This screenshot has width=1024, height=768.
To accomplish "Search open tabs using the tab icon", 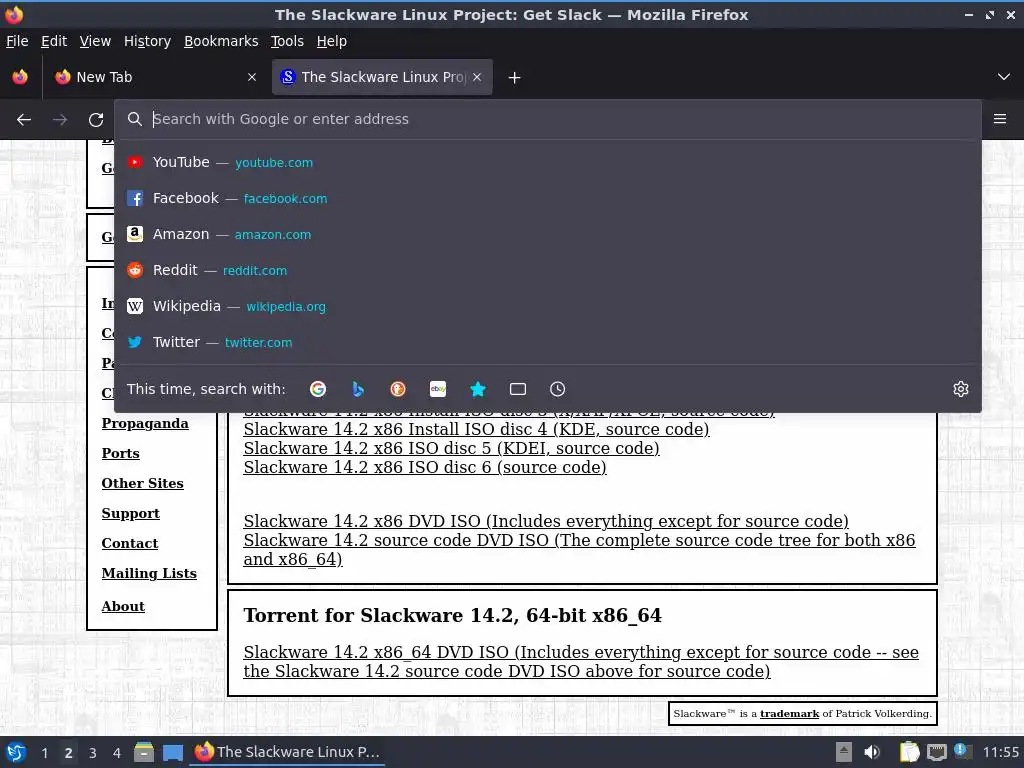I will click(x=518, y=389).
